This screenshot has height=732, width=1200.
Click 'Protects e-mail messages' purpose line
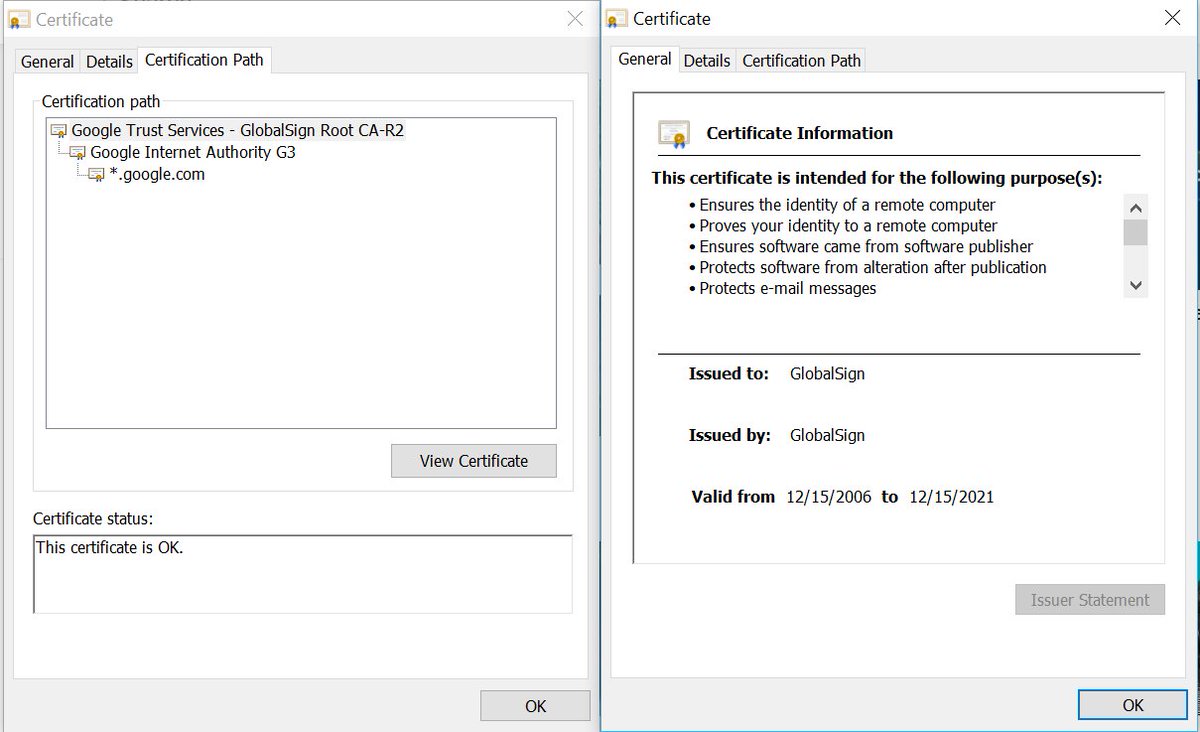(788, 288)
